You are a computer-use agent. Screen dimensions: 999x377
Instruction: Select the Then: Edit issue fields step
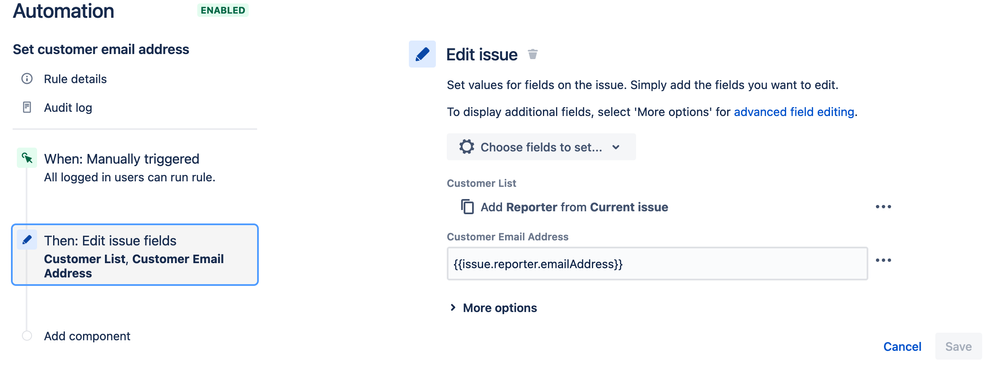[134, 255]
